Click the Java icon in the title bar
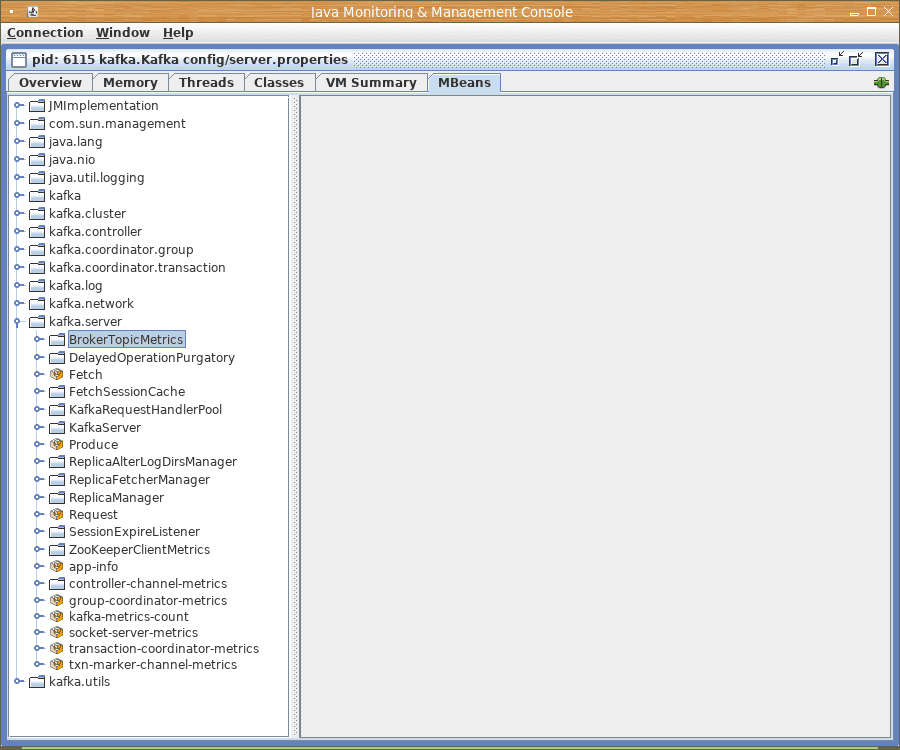The height and width of the screenshot is (750, 900). 33,11
